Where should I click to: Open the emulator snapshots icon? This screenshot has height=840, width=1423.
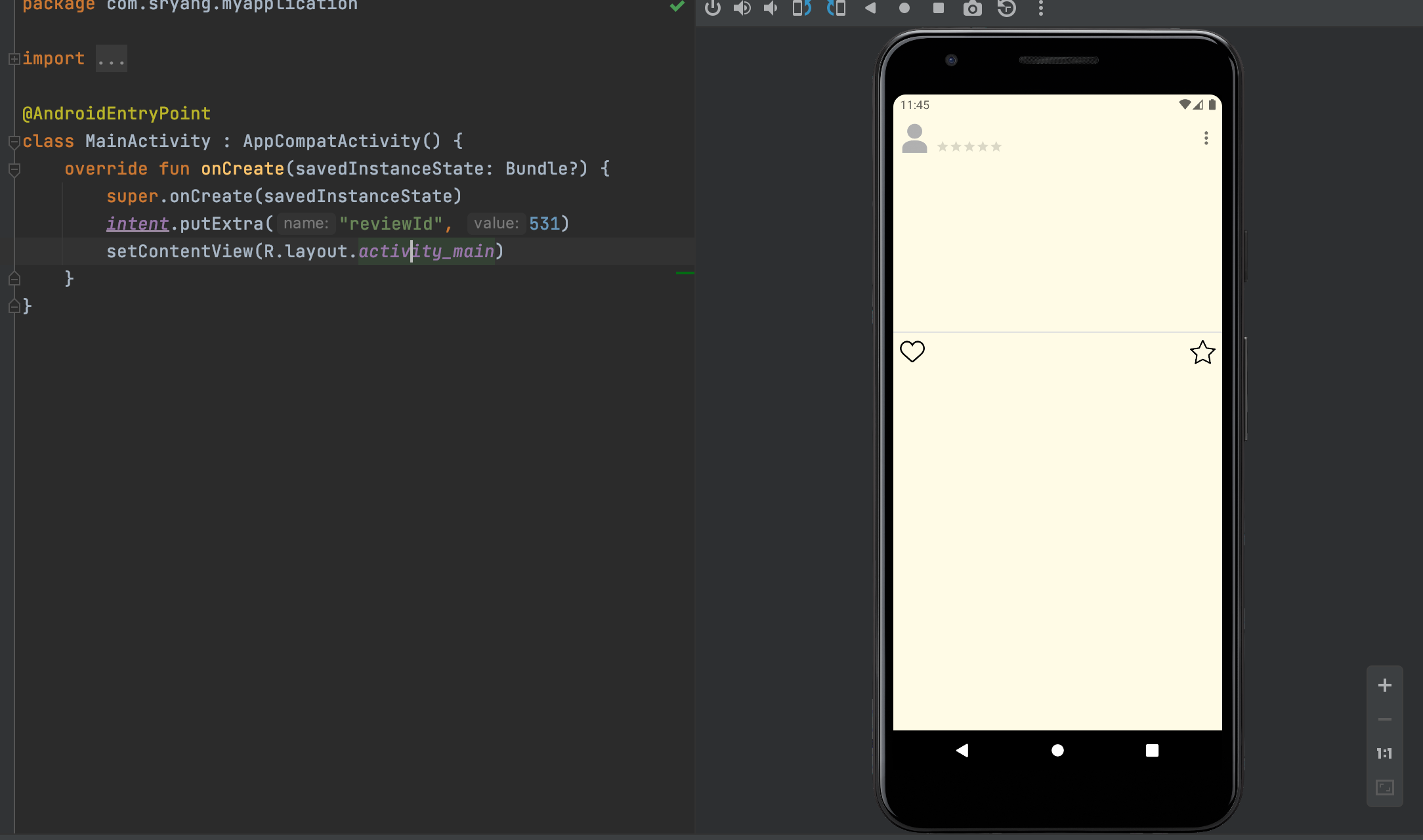tap(1006, 9)
